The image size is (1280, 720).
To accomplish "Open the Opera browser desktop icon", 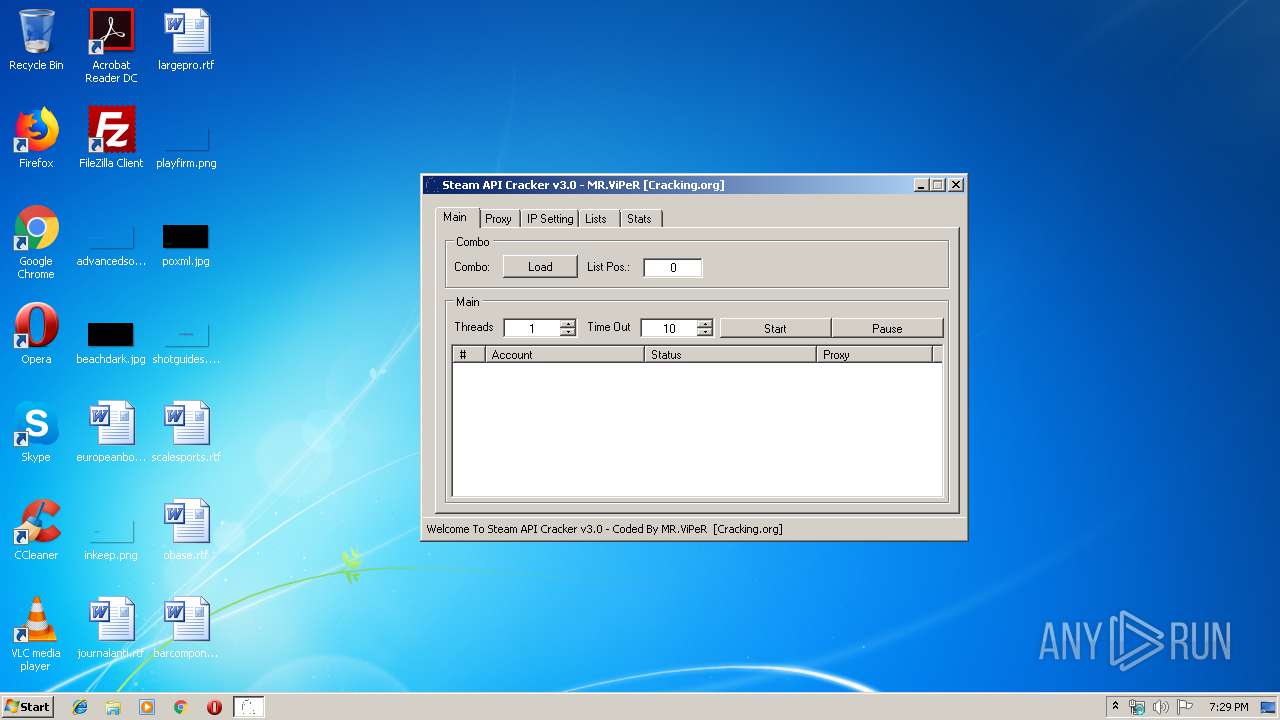I will (x=36, y=334).
